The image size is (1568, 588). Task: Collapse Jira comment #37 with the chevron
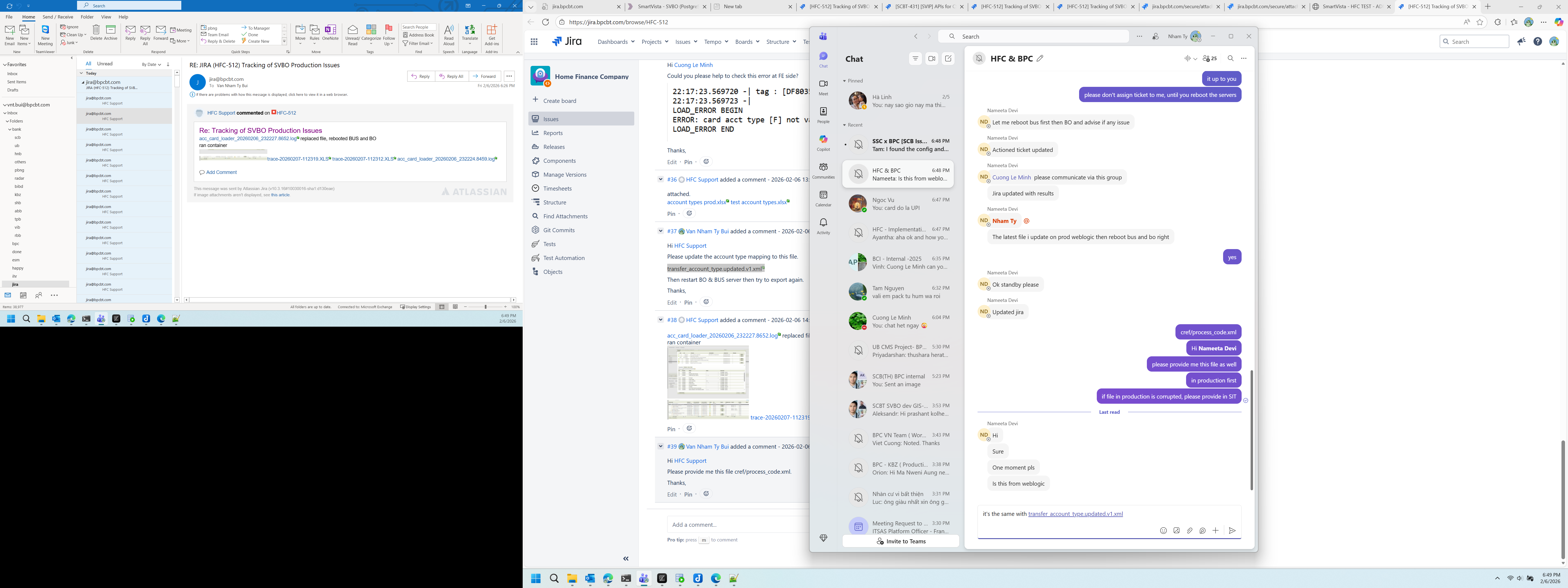point(660,231)
